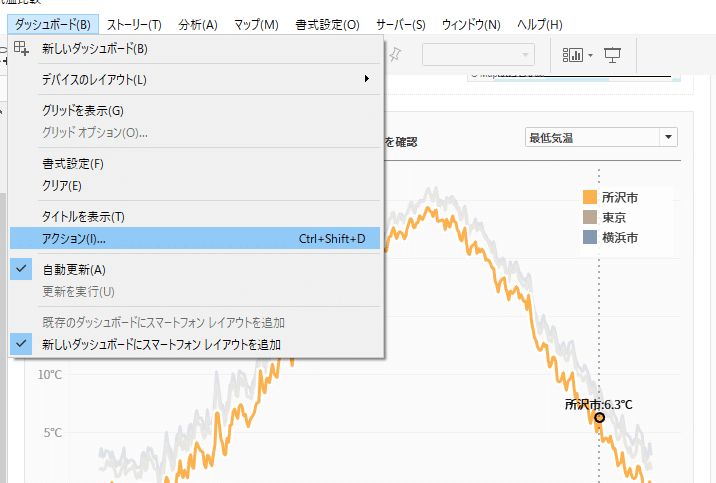Open アクション(I)... dialog entry
This screenshot has height=483, width=716.
(195, 238)
